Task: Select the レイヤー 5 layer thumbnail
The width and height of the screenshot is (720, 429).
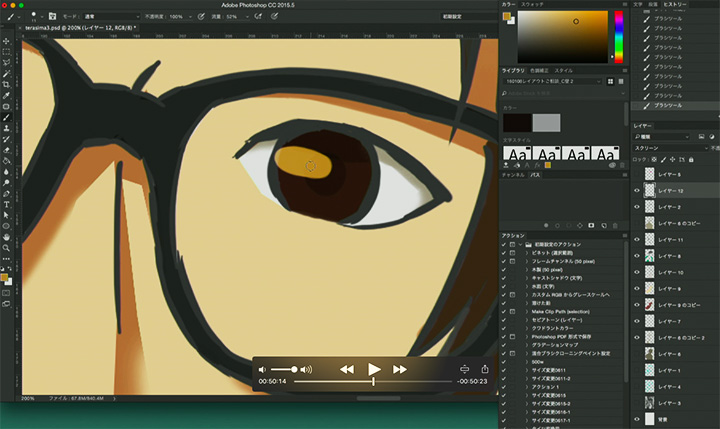Action: tap(649, 174)
